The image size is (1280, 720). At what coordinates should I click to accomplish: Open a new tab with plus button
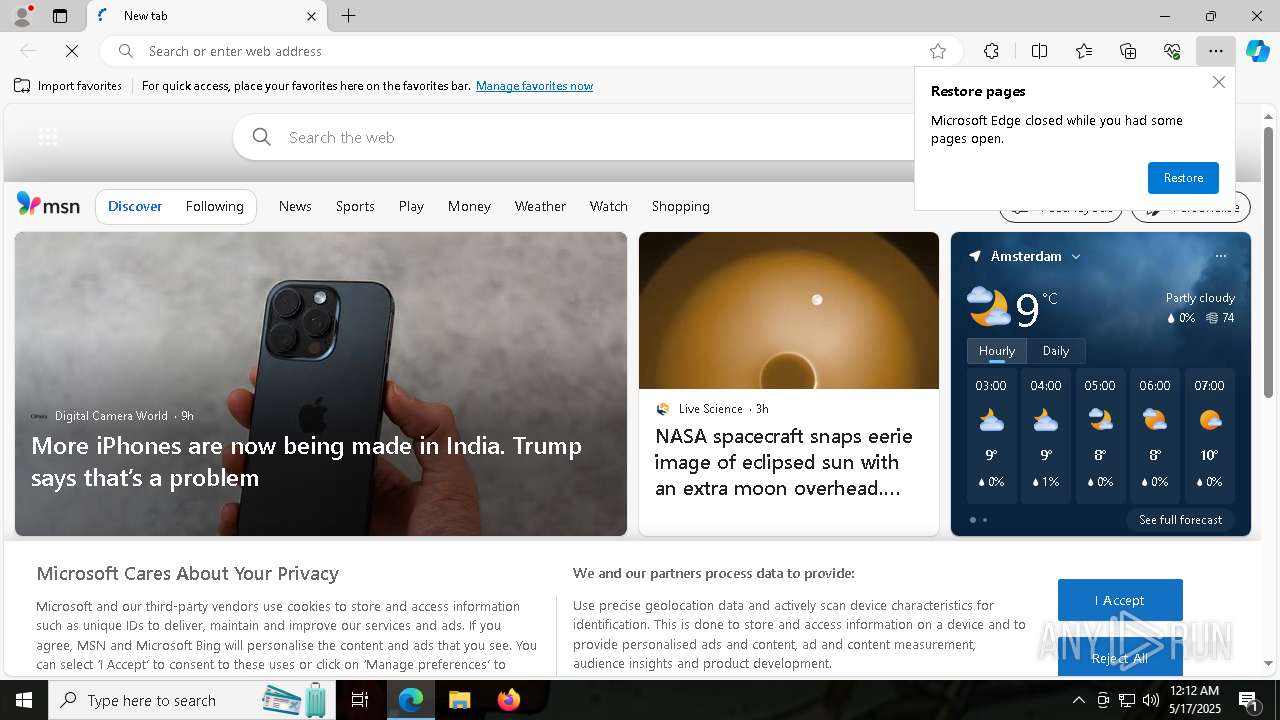point(348,16)
